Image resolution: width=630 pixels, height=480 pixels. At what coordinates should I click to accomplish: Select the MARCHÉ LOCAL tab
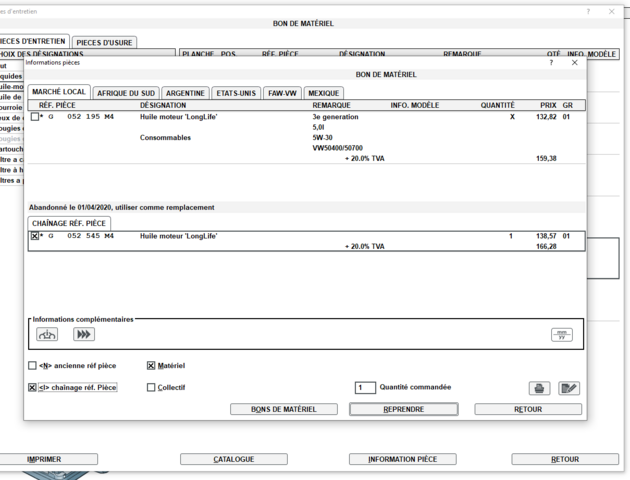(59, 92)
